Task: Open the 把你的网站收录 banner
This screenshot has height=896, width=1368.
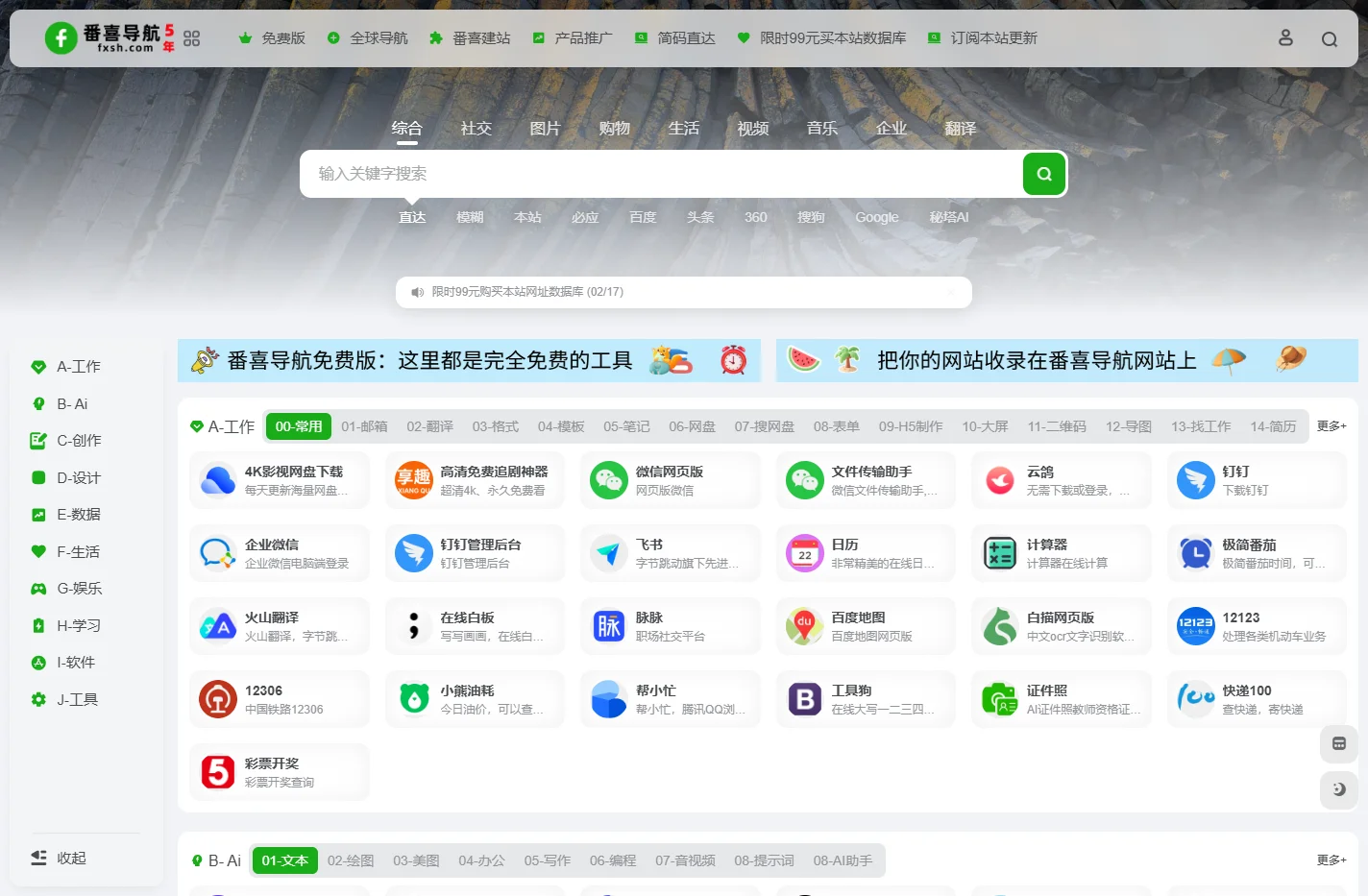Action: pos(1066,361)
